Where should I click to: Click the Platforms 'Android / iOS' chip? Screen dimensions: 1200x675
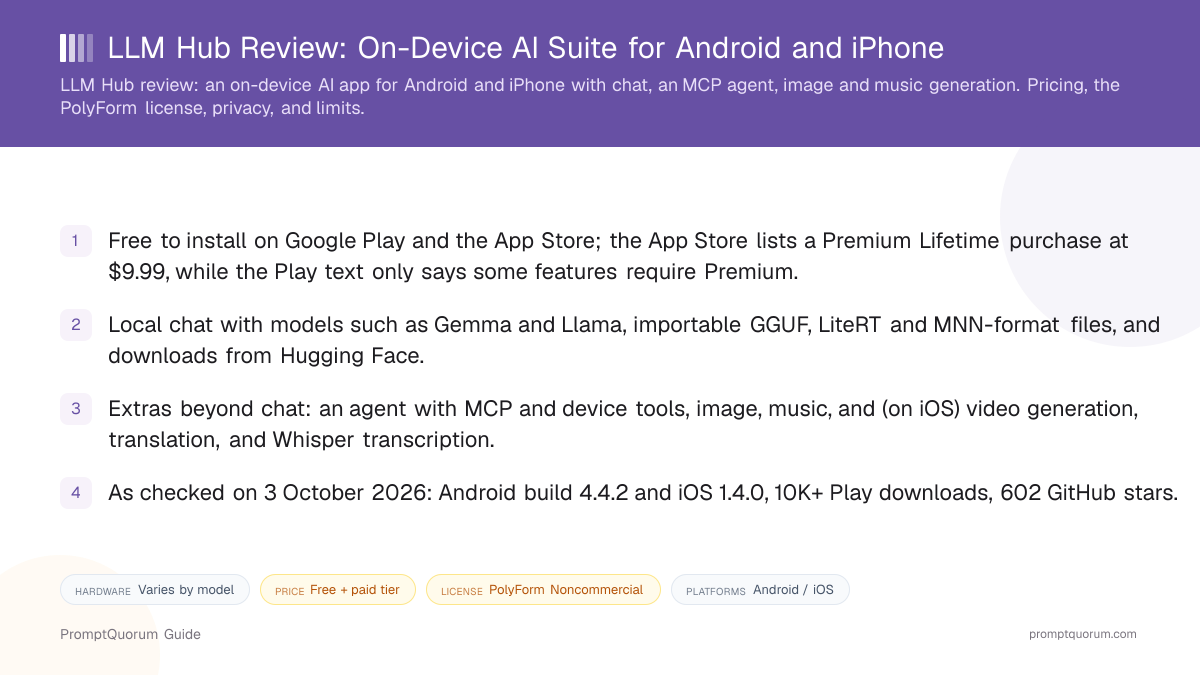pyautogui.click(x=760, y=590)
